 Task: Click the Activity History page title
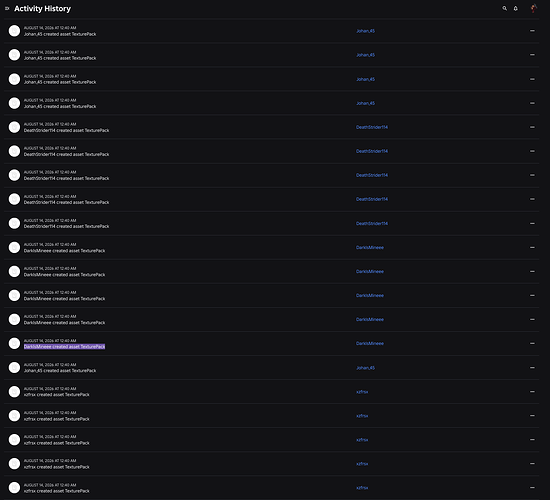pos(42,8)
